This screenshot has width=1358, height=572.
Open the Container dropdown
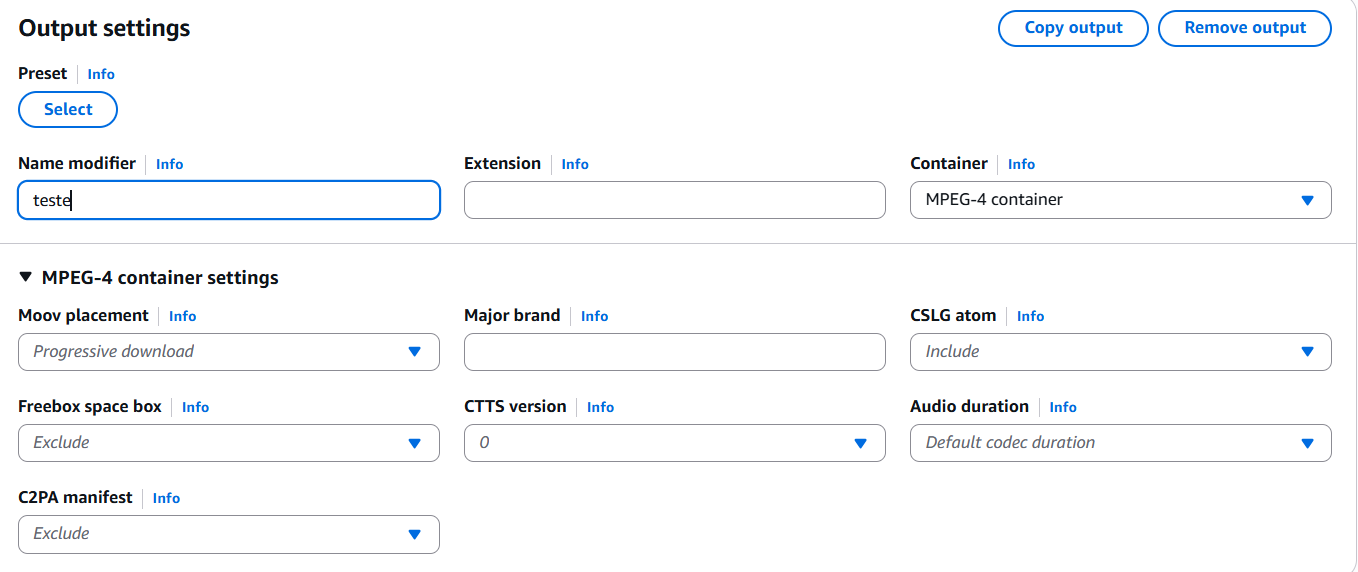point(1120,200)
